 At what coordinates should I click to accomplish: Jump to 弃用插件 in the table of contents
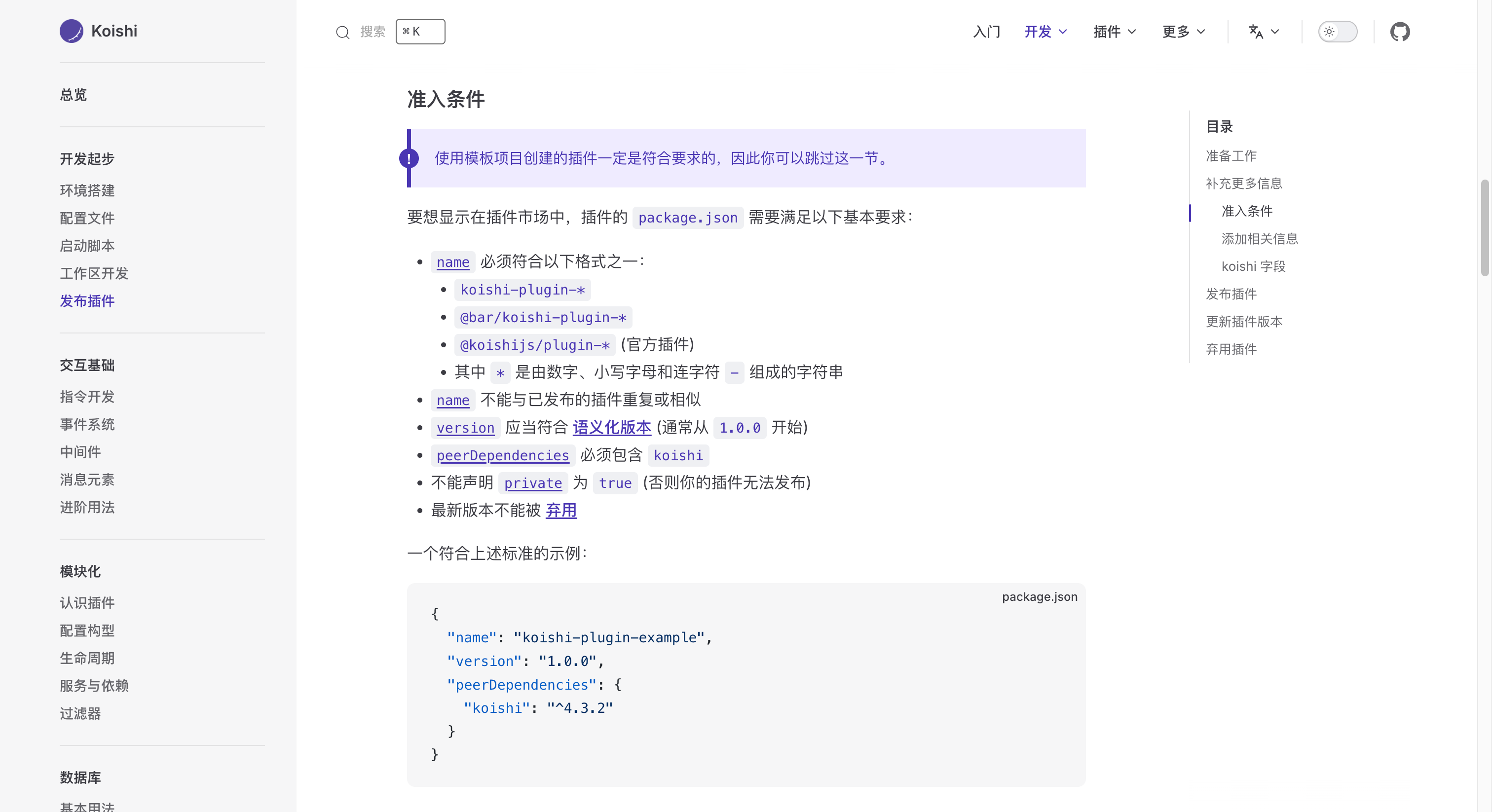coord(1231,349)
